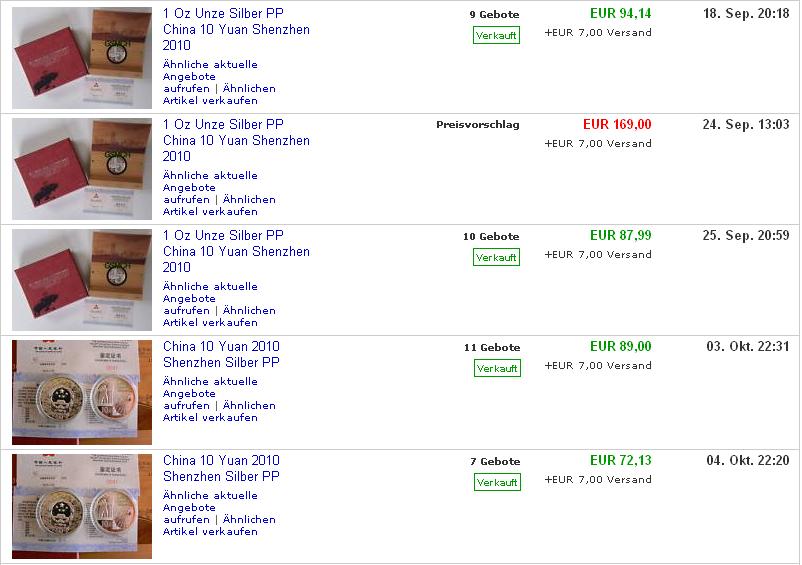
Task: Open title link of the listing with 7 Gebote
Action: pos(221,468)
